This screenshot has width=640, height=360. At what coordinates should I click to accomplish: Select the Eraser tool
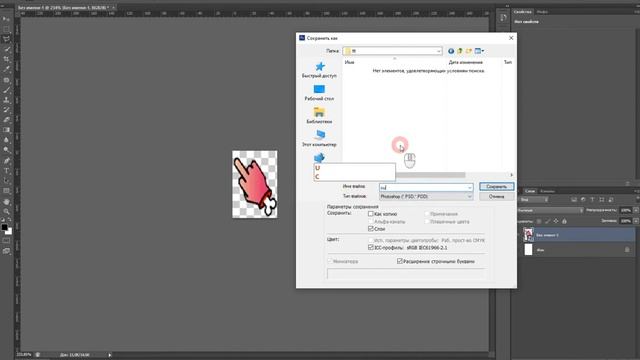coord(6,120)
